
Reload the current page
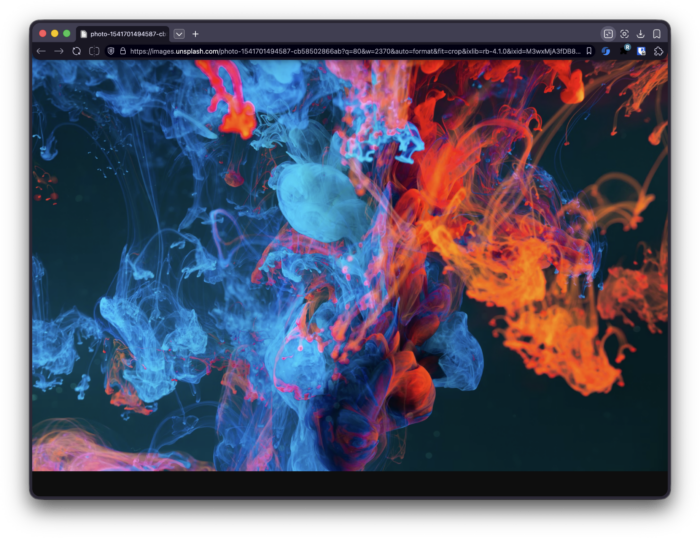(x=76, y=51)
